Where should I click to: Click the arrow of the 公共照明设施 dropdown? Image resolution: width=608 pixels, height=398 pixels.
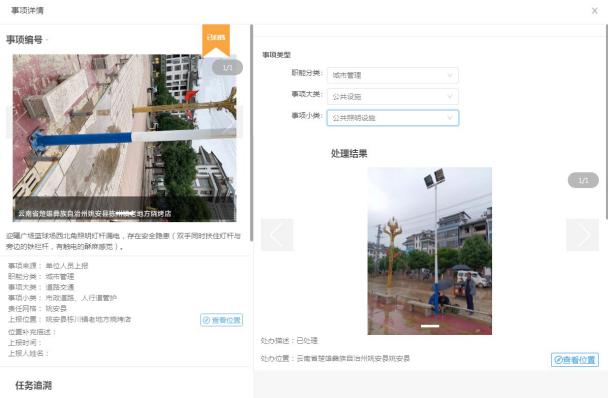[x=450, y=118]
